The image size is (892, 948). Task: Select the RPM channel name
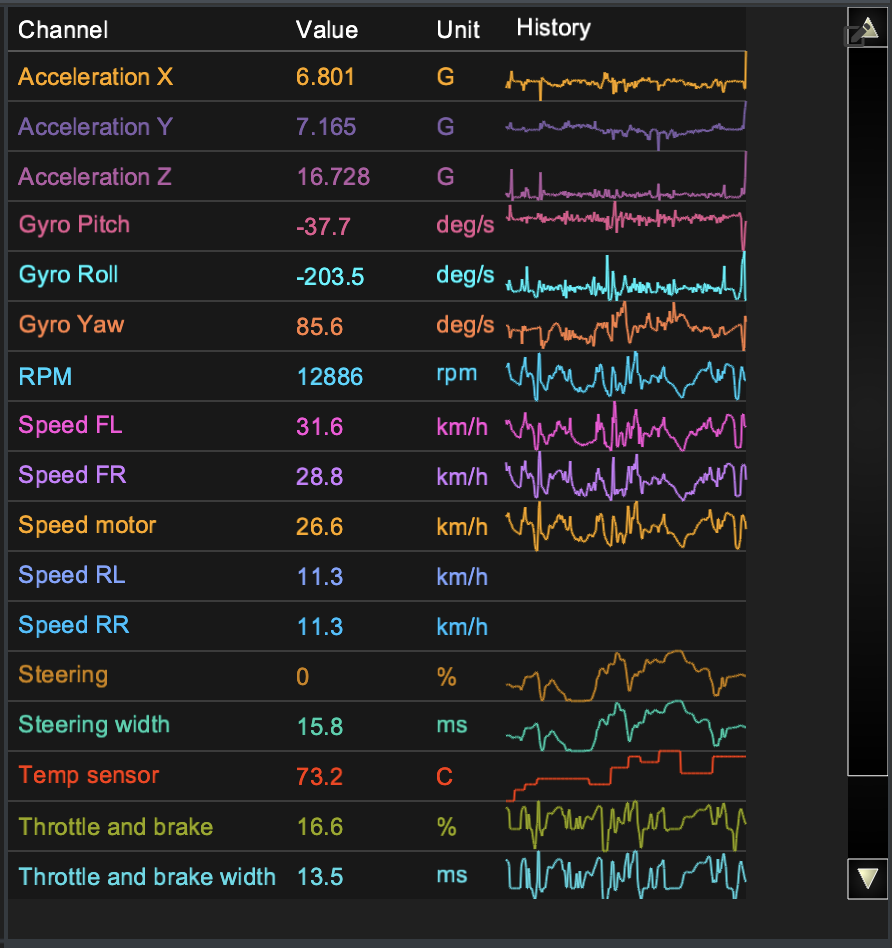click(x=45, y=377)
